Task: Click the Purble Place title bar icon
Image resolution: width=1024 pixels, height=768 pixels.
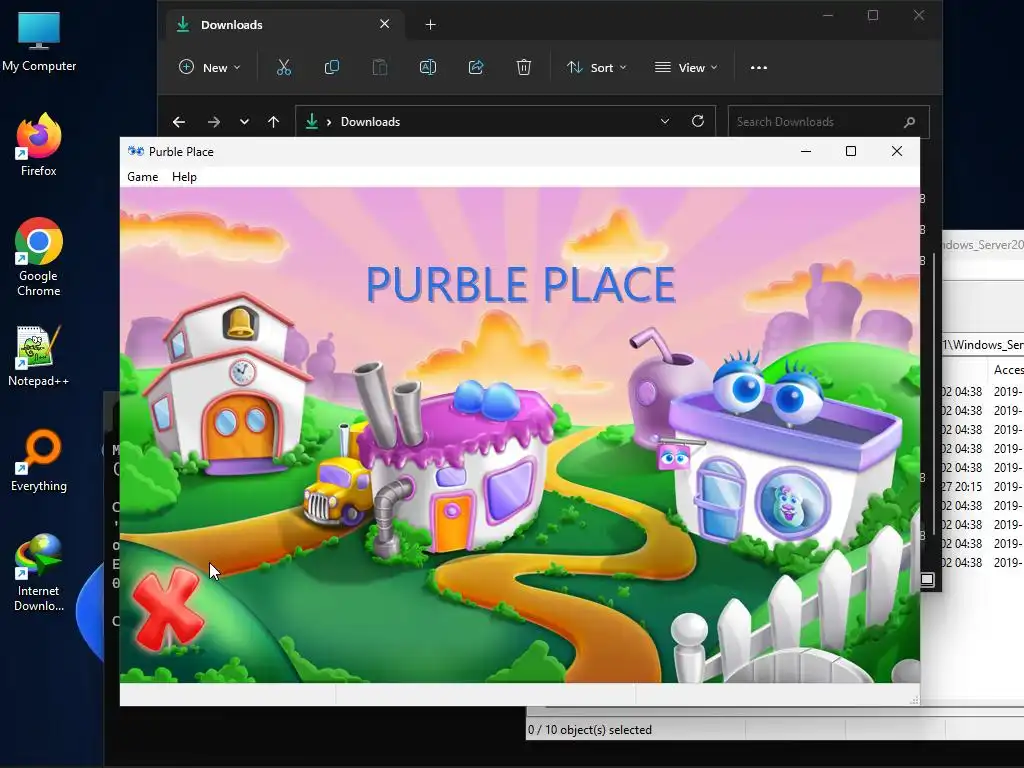Action: coord(136,152)
